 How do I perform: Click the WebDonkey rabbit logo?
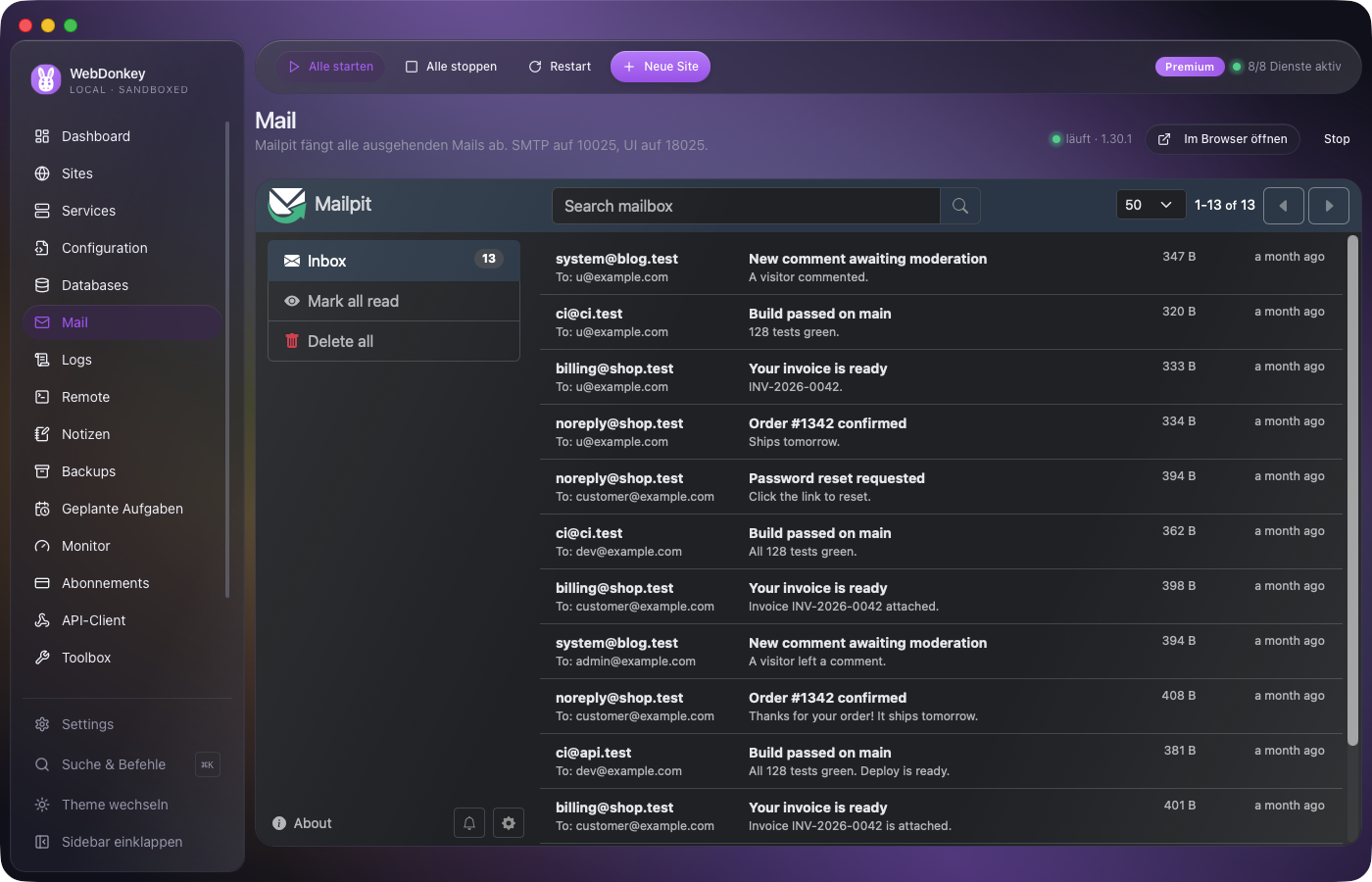point(46,79)
